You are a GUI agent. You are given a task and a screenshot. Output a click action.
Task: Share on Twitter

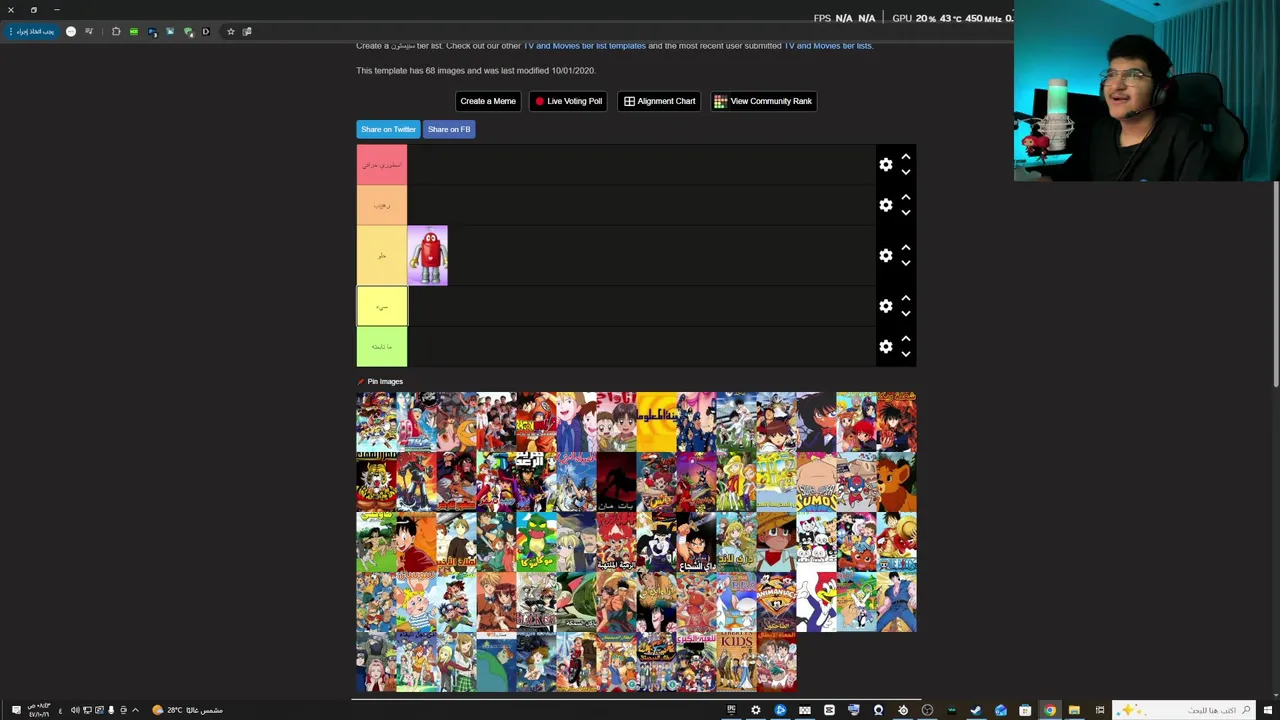point(388,129)
